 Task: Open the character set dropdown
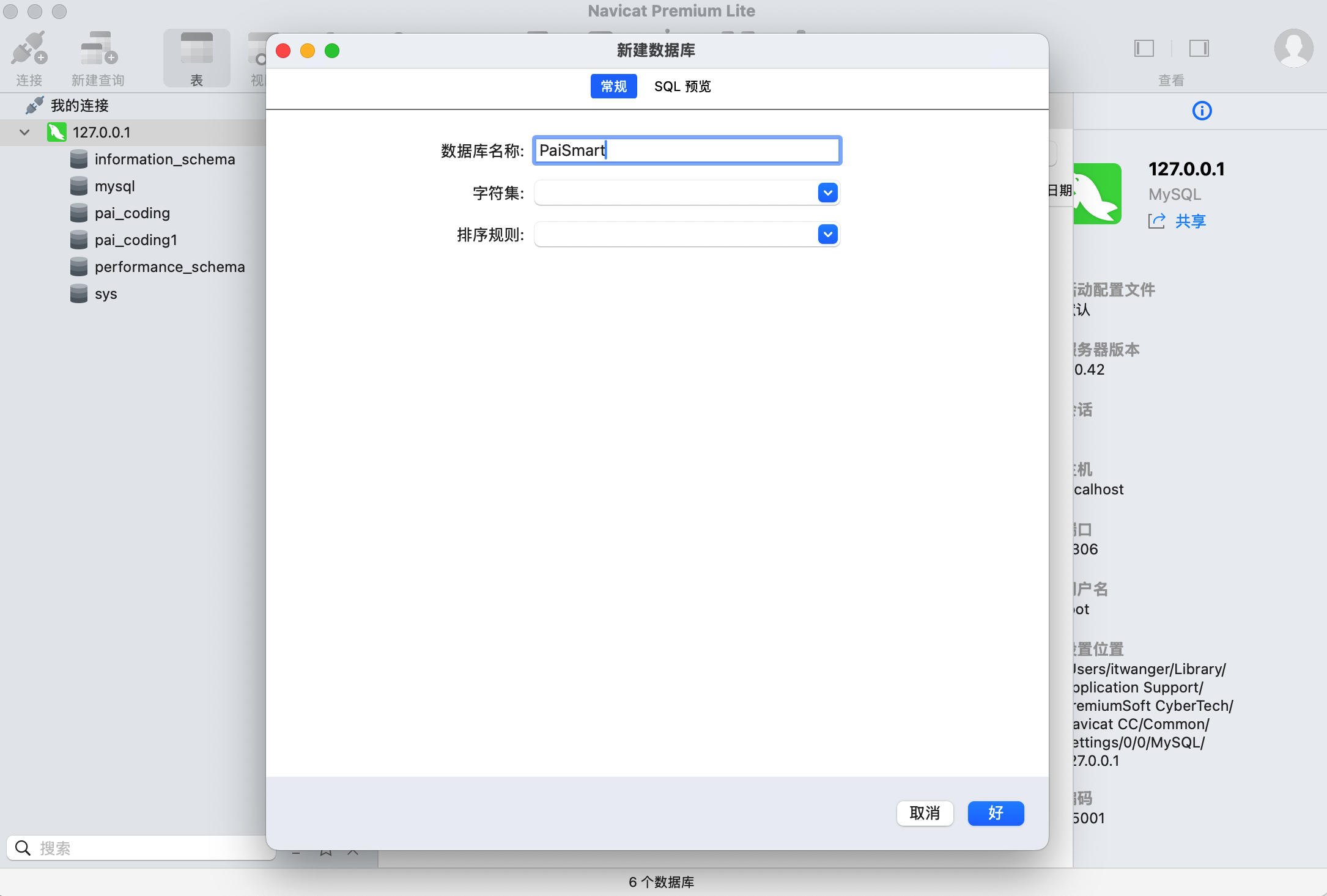827,193
